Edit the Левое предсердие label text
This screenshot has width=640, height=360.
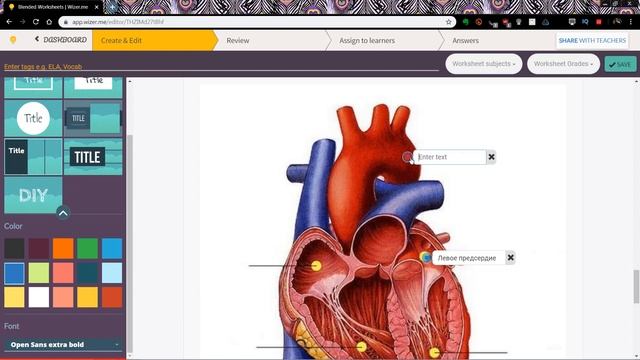point(467,258)
